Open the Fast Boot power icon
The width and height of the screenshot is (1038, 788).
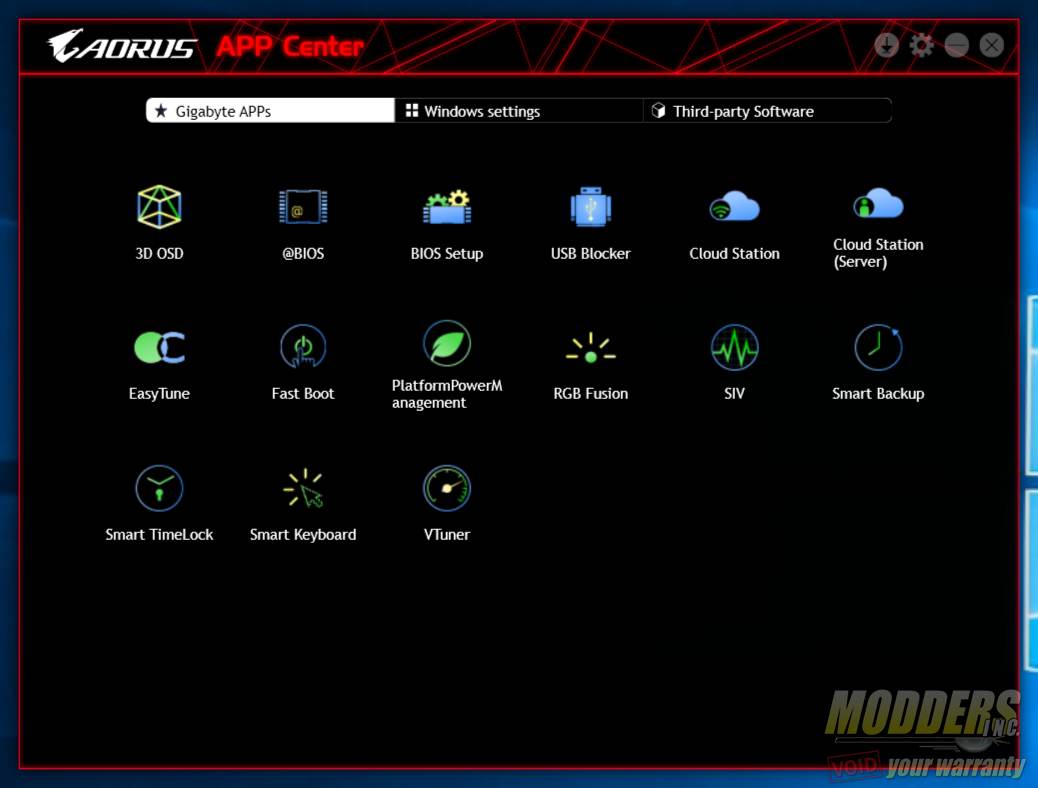(303, 346)
